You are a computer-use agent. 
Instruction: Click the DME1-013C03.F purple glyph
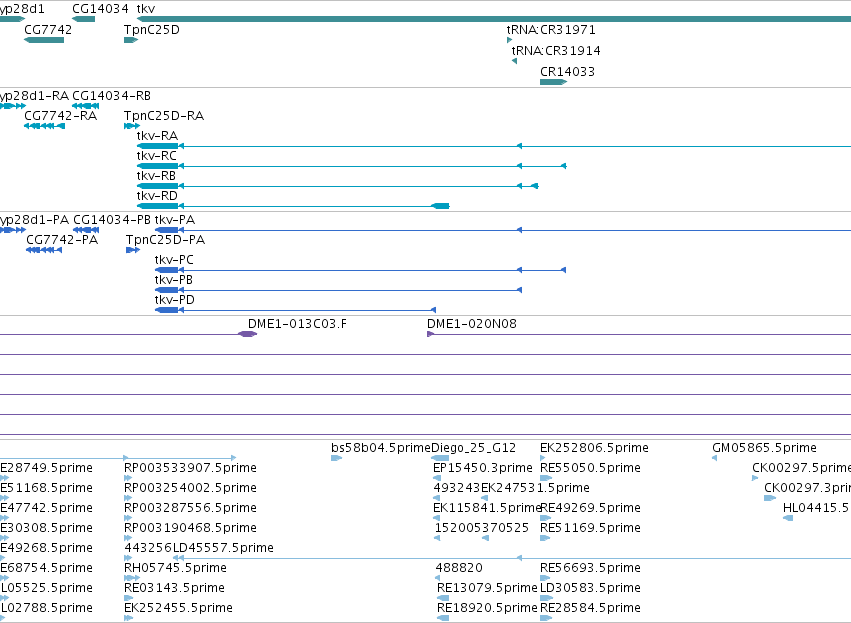pos(247,334)
